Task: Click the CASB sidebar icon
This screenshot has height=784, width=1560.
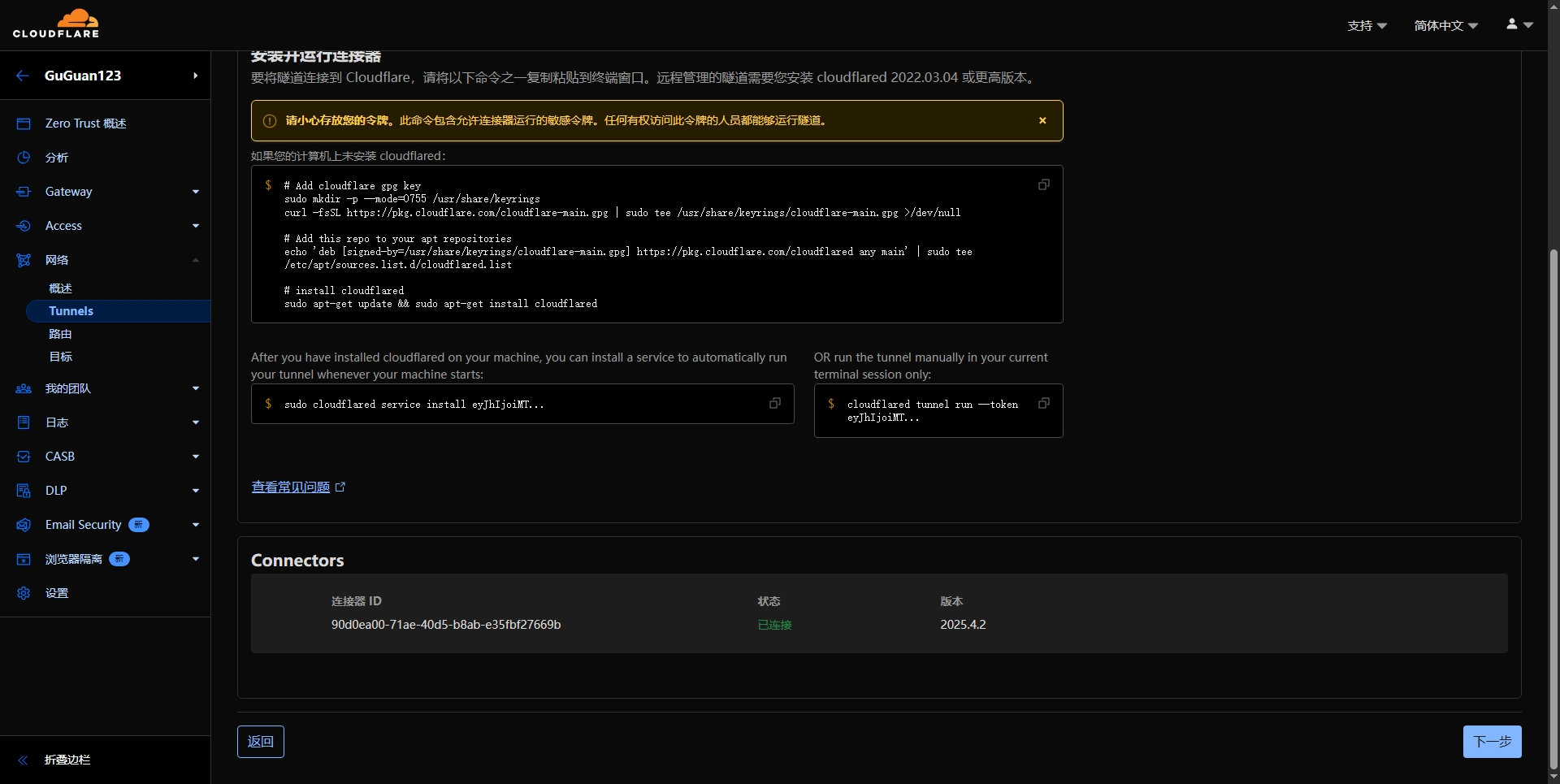Action: click(x=24, y=457)
